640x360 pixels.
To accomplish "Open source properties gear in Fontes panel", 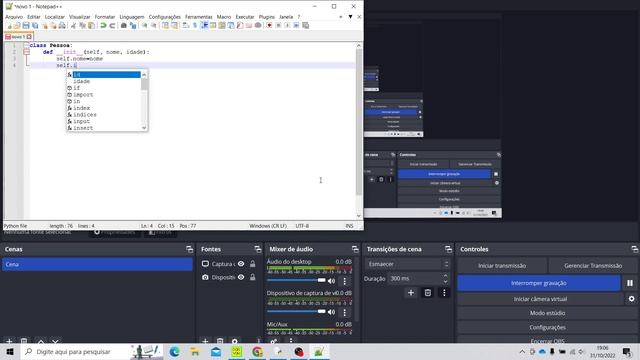I will [234, 340].
